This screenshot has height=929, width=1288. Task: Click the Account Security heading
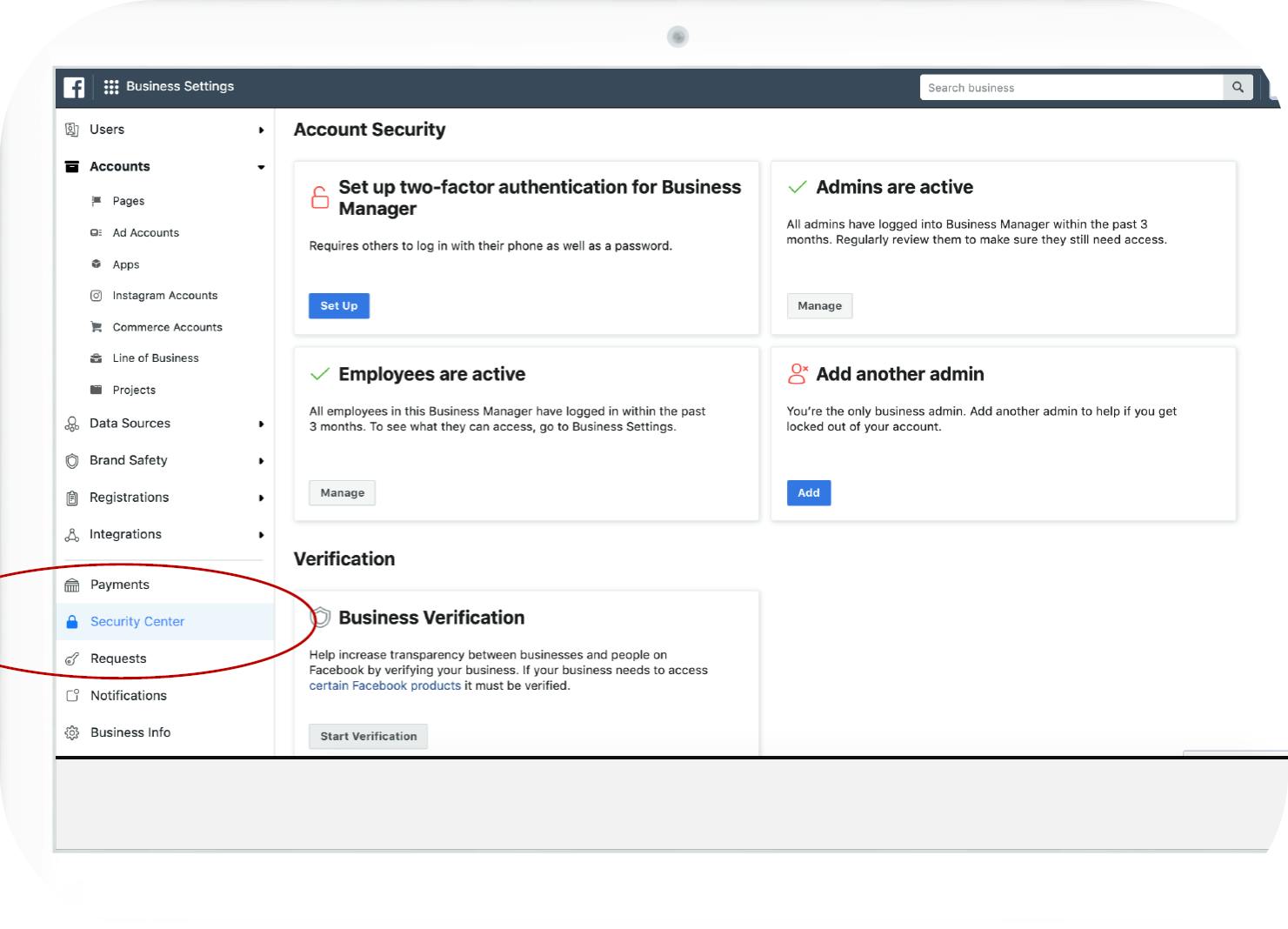coord(370,130)
